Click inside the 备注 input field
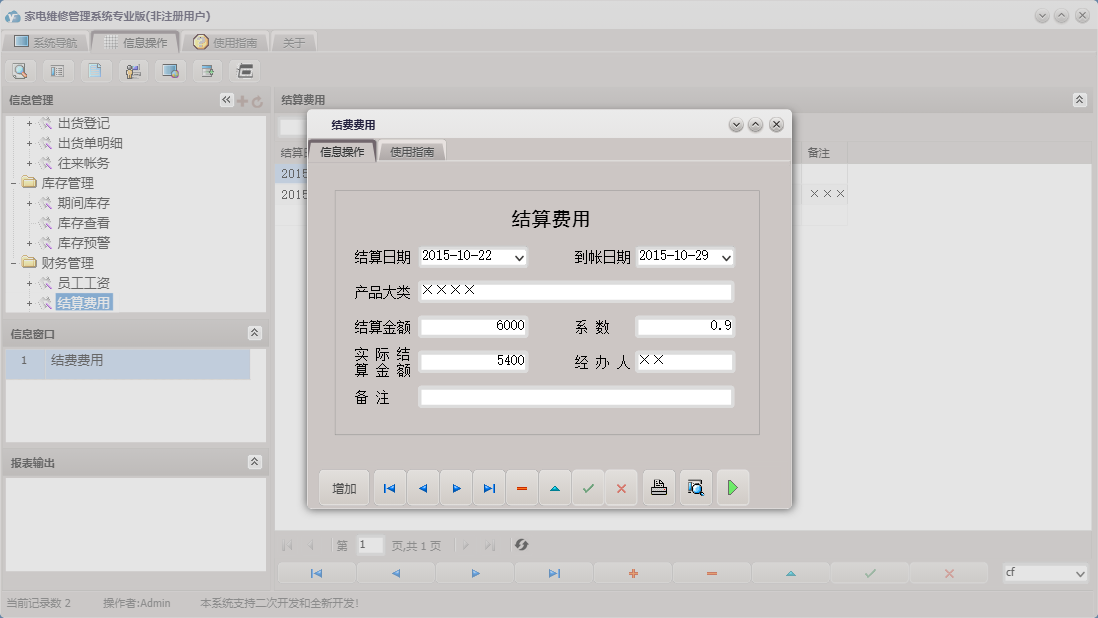Screen dimensions: 1098x618 click(576, 396)
